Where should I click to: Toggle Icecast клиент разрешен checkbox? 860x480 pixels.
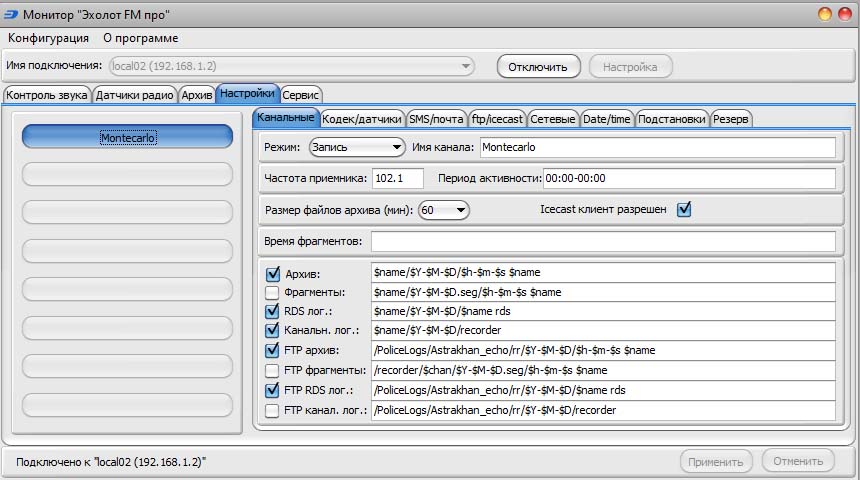pos(684,210)
